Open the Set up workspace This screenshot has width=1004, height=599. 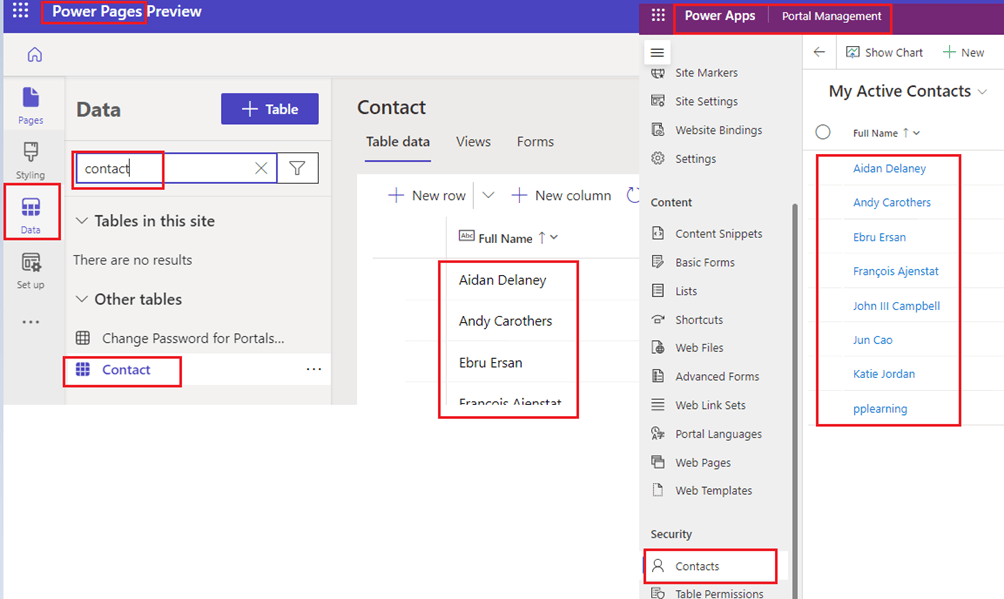click(30, 270)
